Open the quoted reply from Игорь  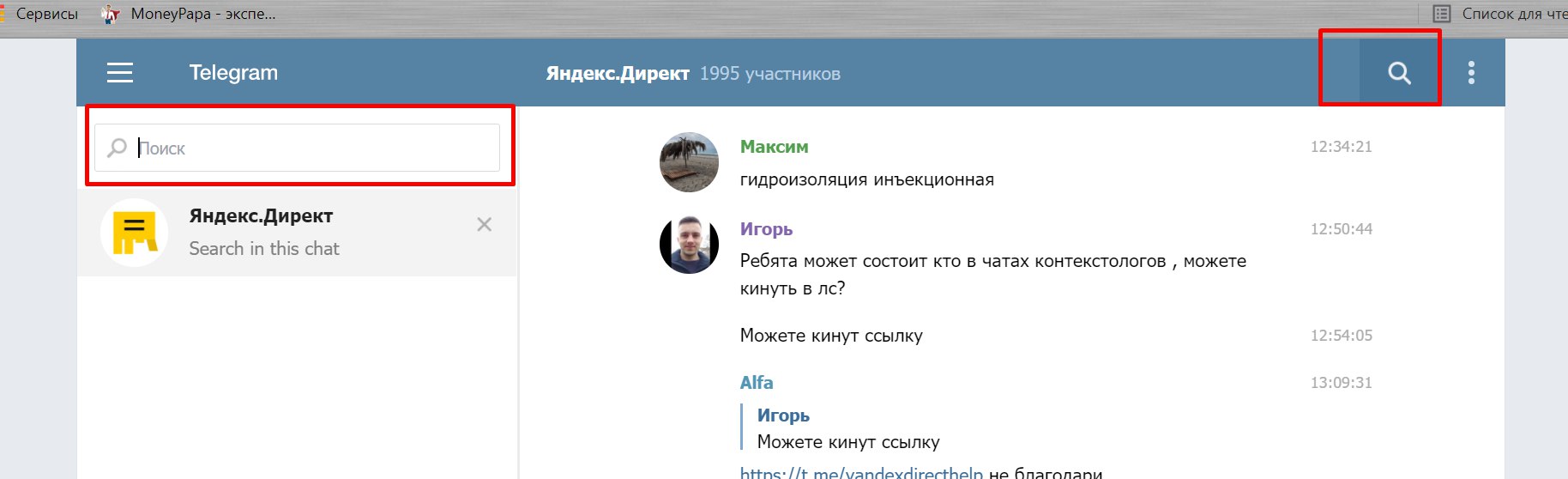point(841,427)
